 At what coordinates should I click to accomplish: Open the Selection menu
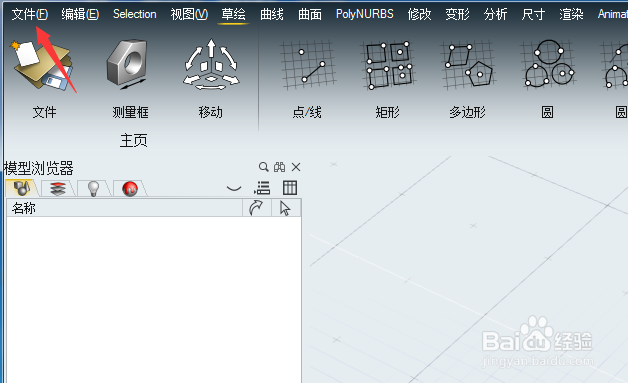(x=135, y=14)
